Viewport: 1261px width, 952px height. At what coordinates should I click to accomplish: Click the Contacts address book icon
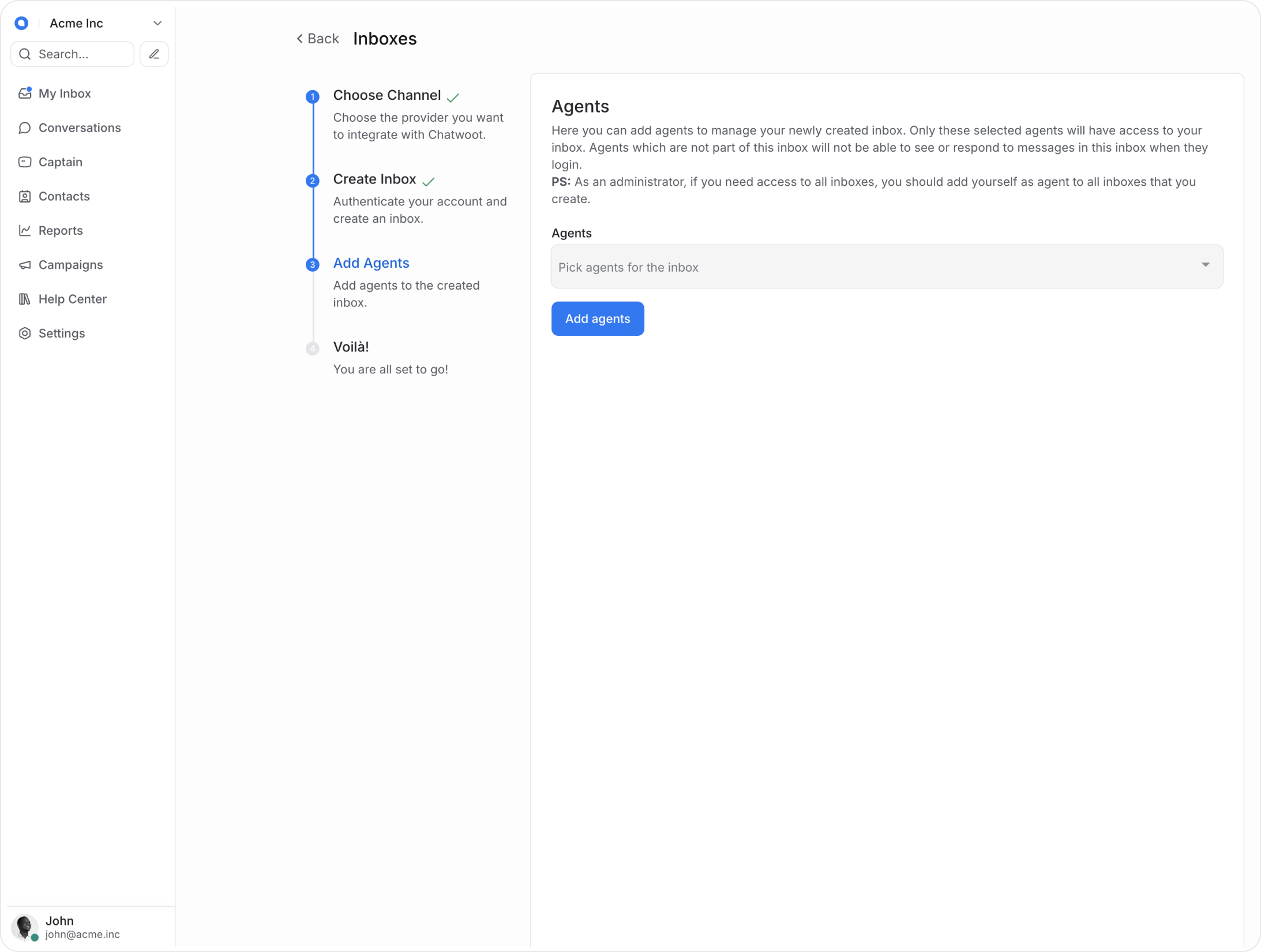[x=24, y=197]
